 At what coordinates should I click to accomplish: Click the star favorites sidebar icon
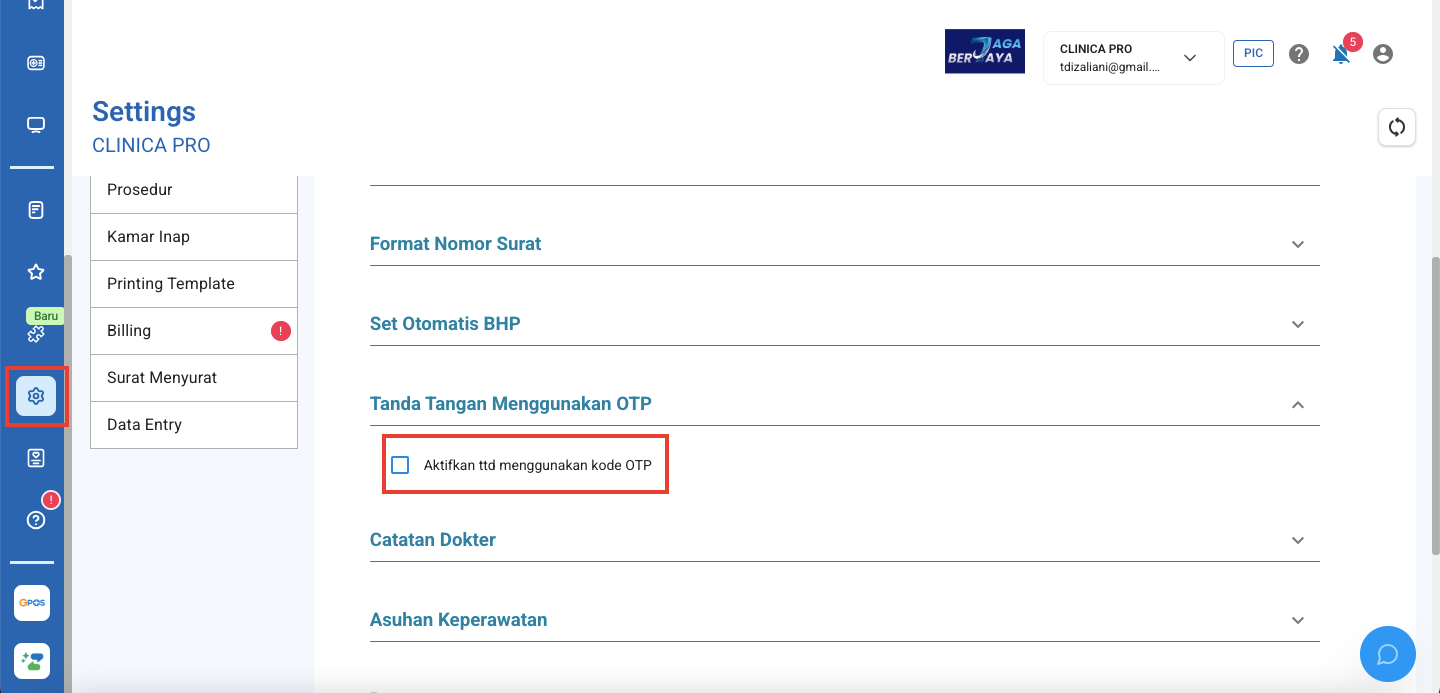point(36,272)
